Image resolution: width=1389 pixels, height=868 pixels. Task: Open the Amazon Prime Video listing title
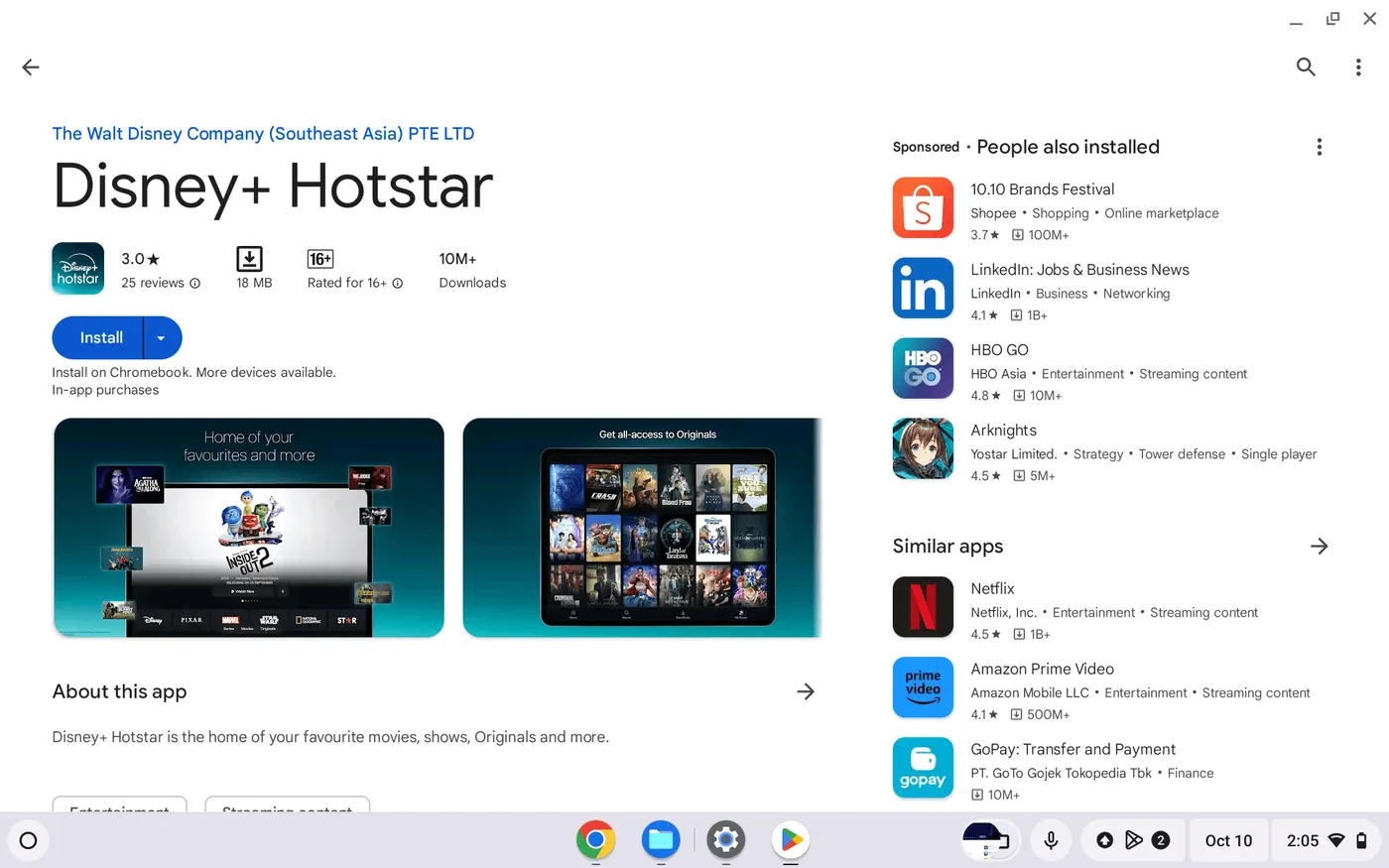click(1042, 670)
